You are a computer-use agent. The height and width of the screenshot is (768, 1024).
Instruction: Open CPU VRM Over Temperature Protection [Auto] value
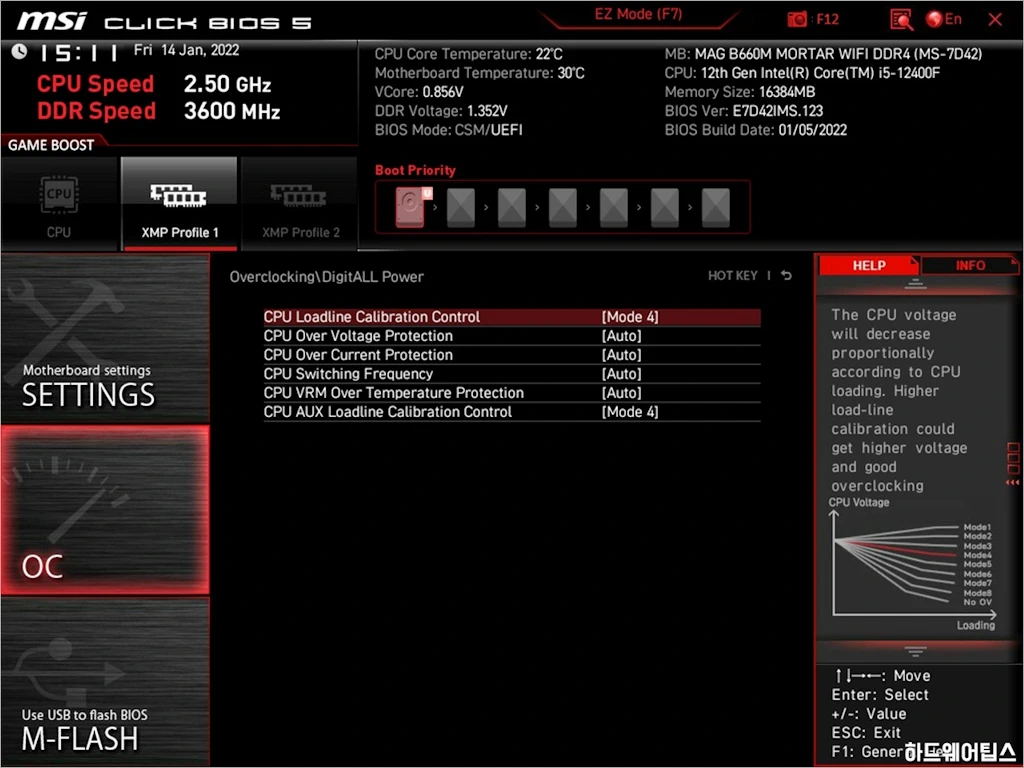point(621,392)
